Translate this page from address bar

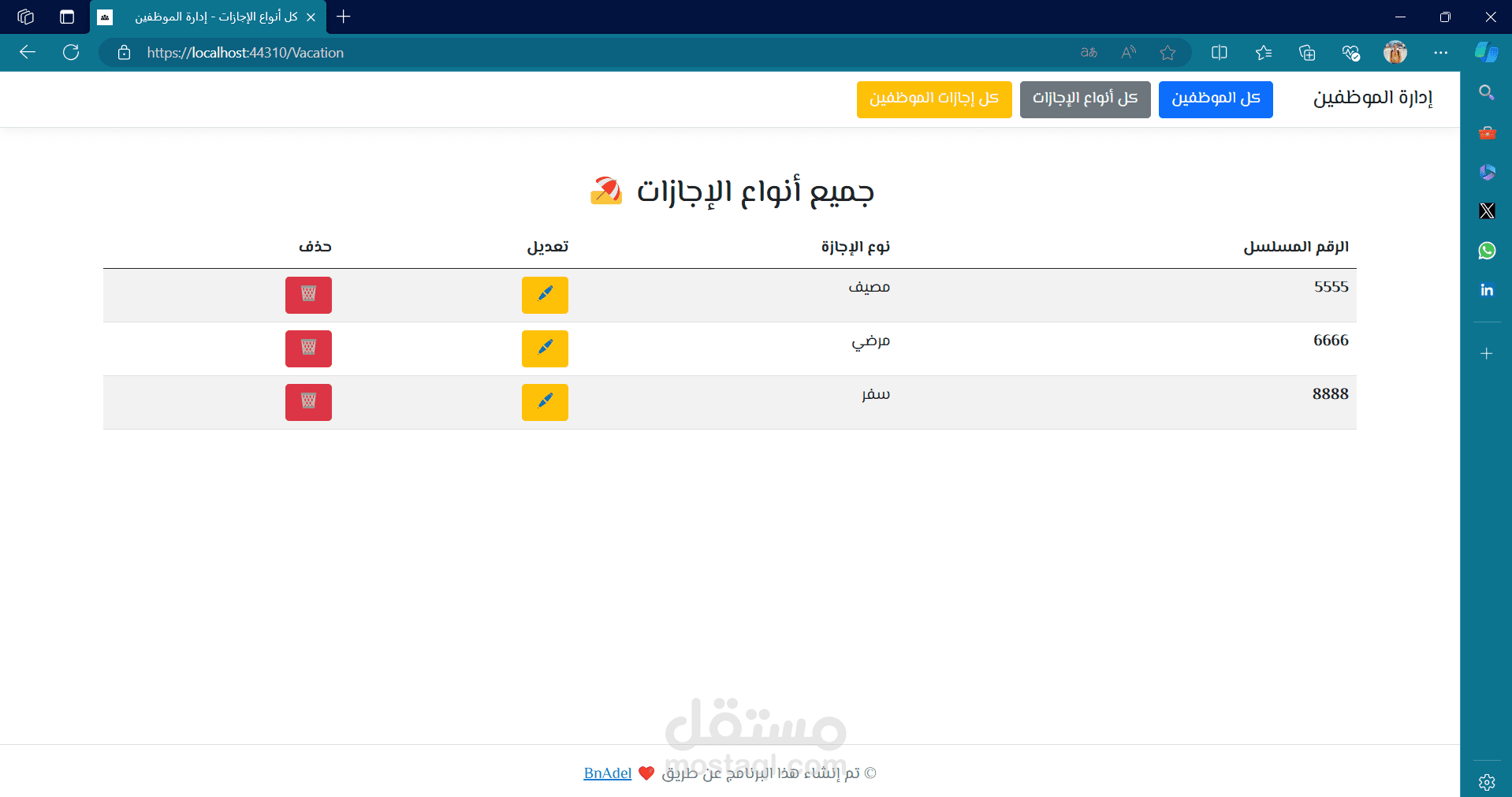[1089, 53]
